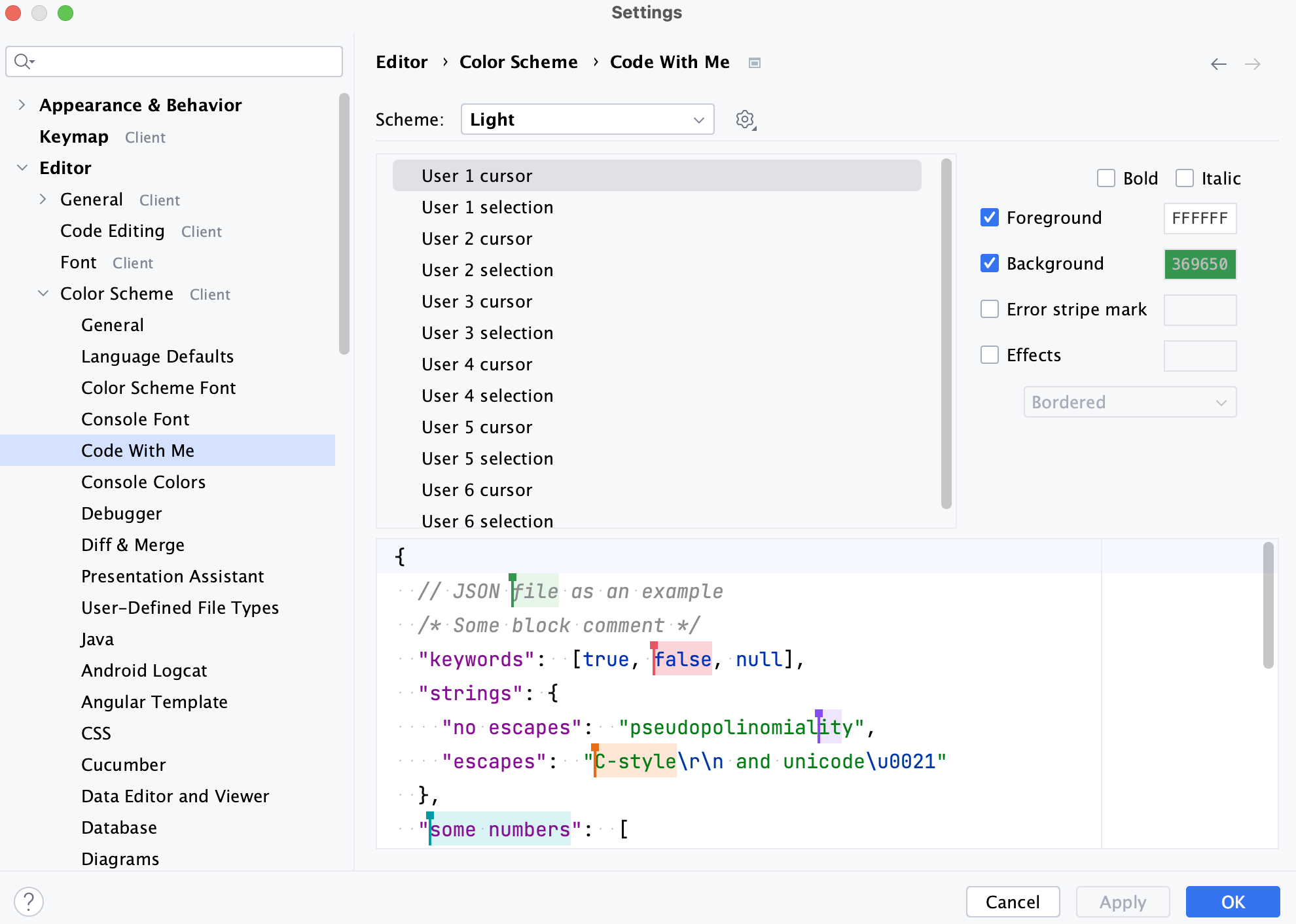
Task: Navigate back with the left arrow
Action: pyautogui.click(x=1218, y=63)
